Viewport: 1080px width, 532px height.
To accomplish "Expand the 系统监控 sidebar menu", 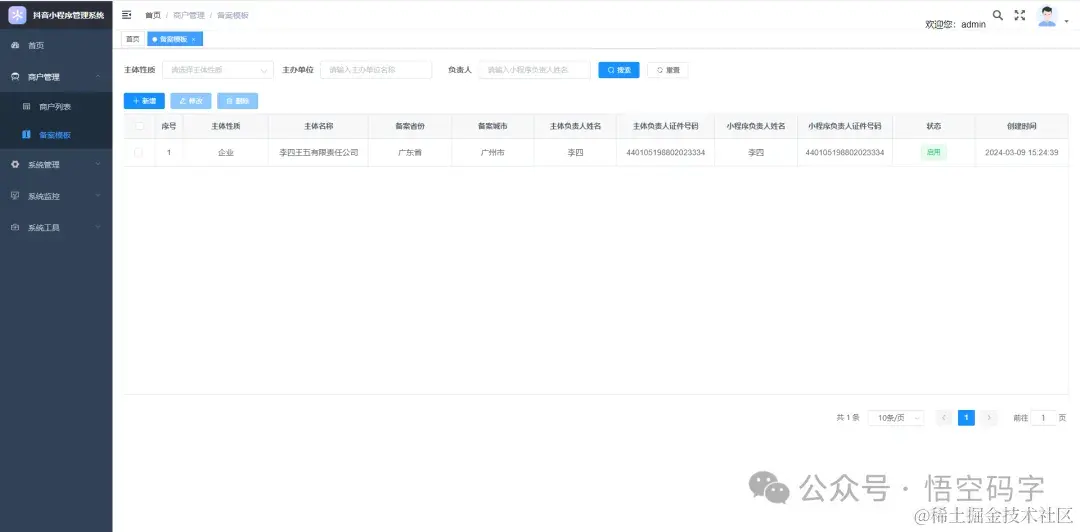I will pyautogui.click(x=56, y=196).
